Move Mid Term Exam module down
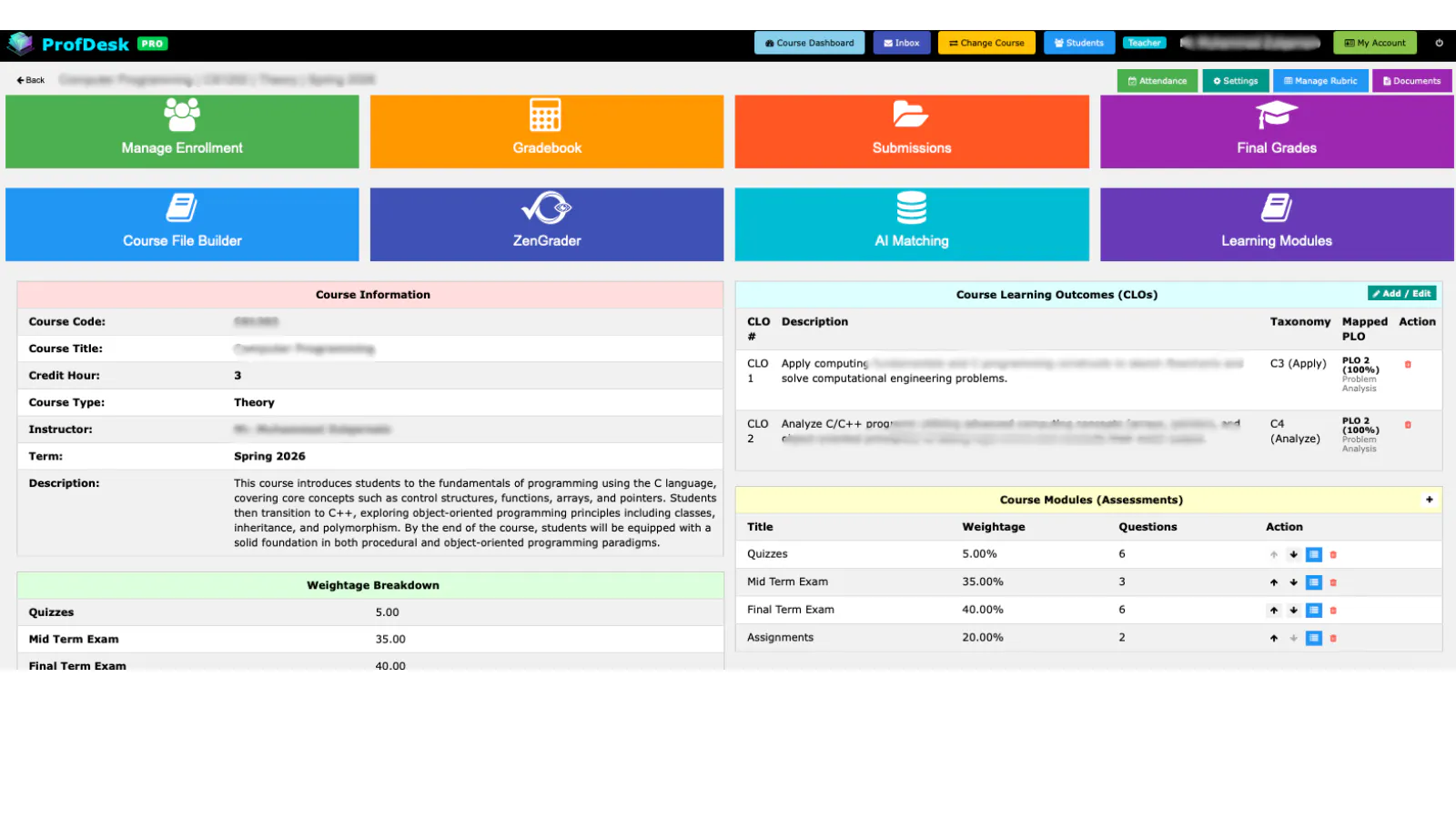 [x=1293, y=582]
